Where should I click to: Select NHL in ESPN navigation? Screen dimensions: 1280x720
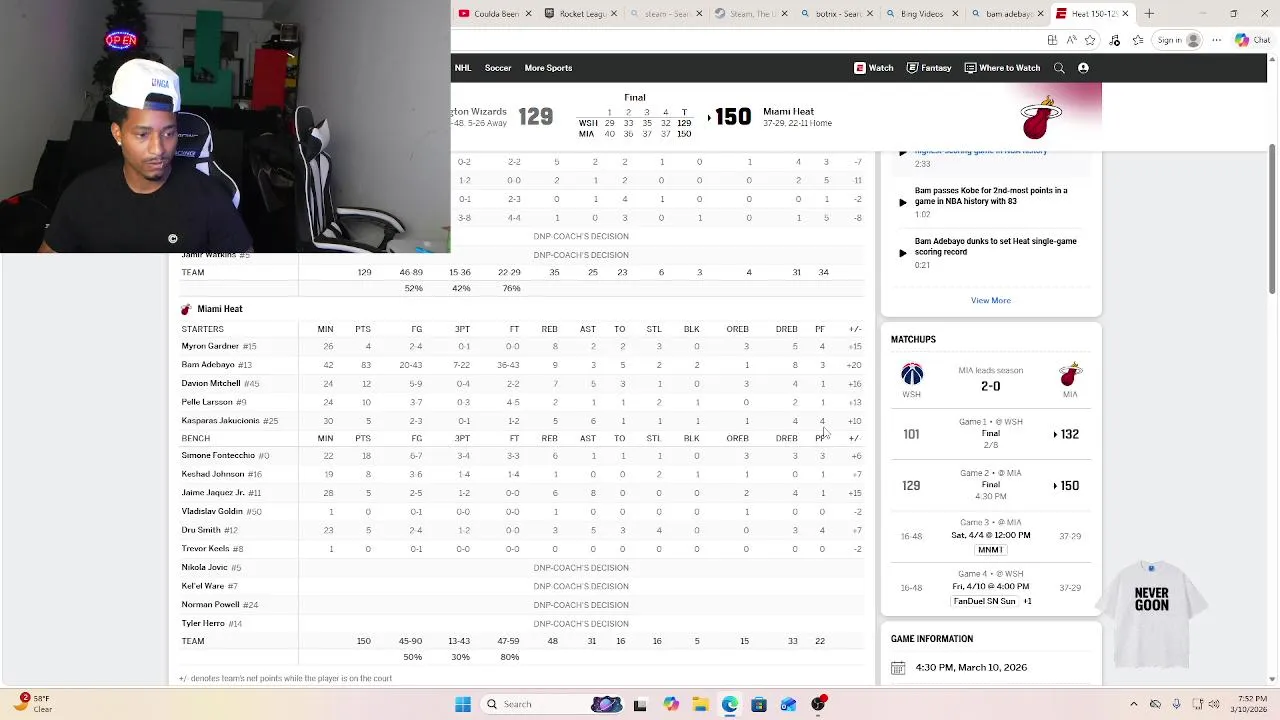463,68
